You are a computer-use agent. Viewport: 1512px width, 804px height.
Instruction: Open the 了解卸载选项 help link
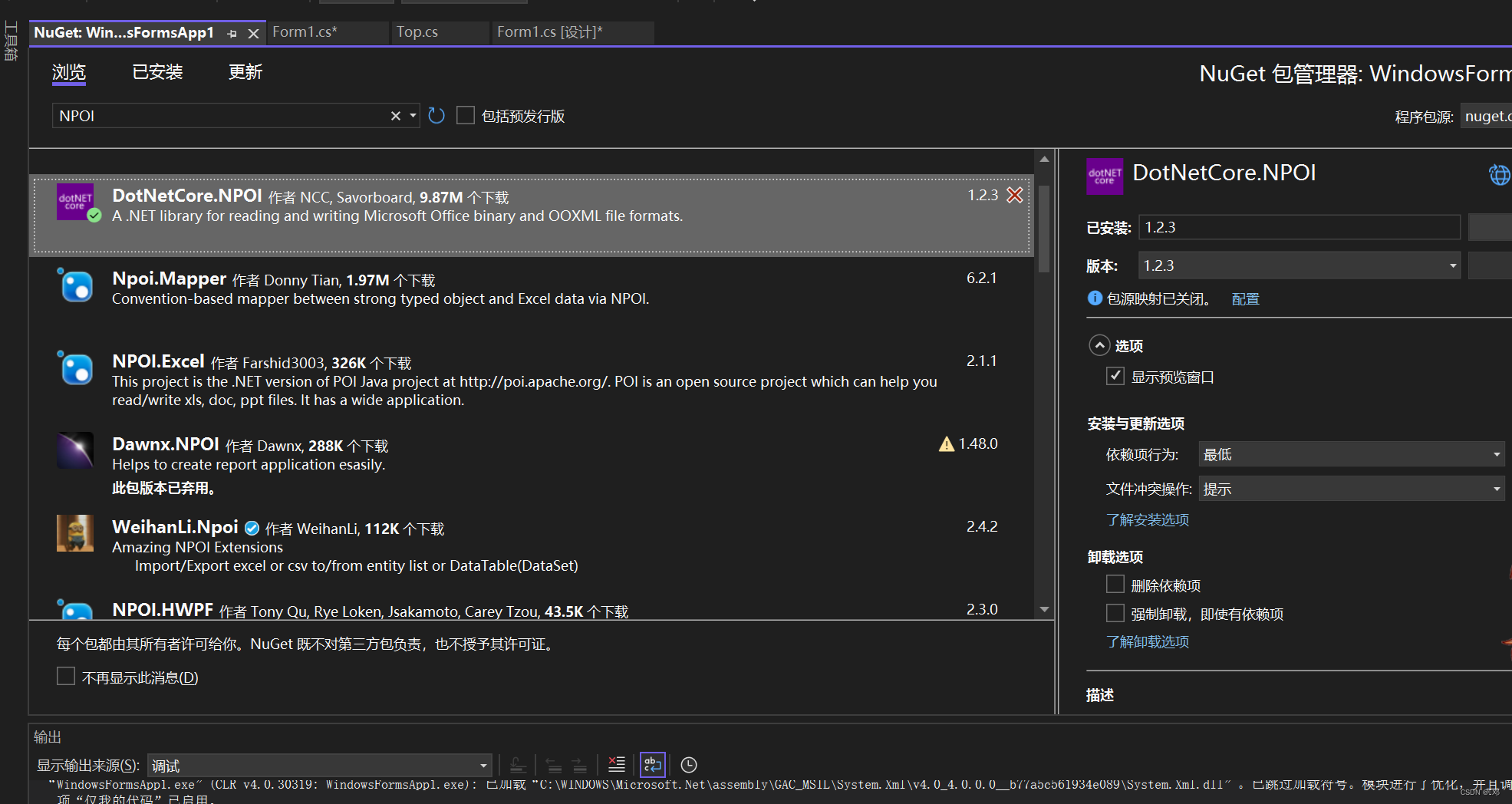tap(1147, 641)
